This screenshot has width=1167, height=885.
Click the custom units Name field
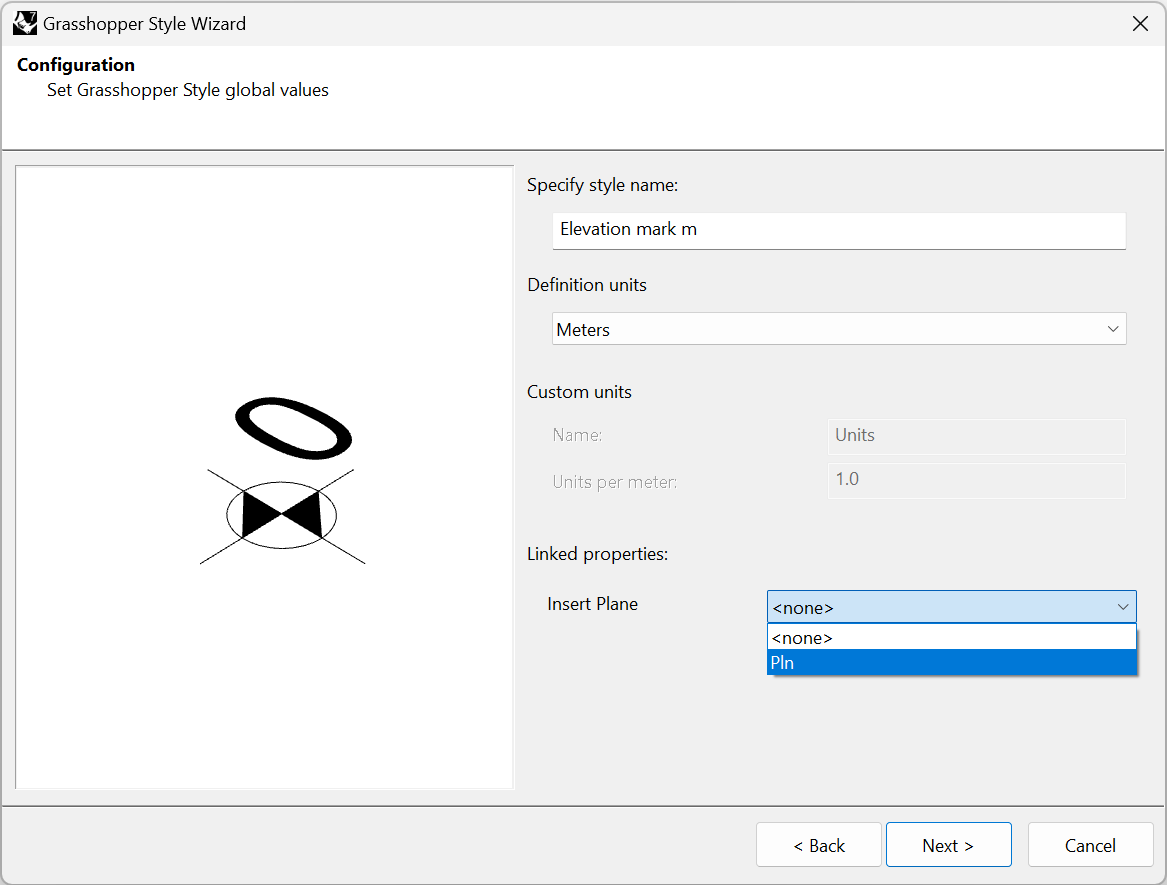click(976, 436)
